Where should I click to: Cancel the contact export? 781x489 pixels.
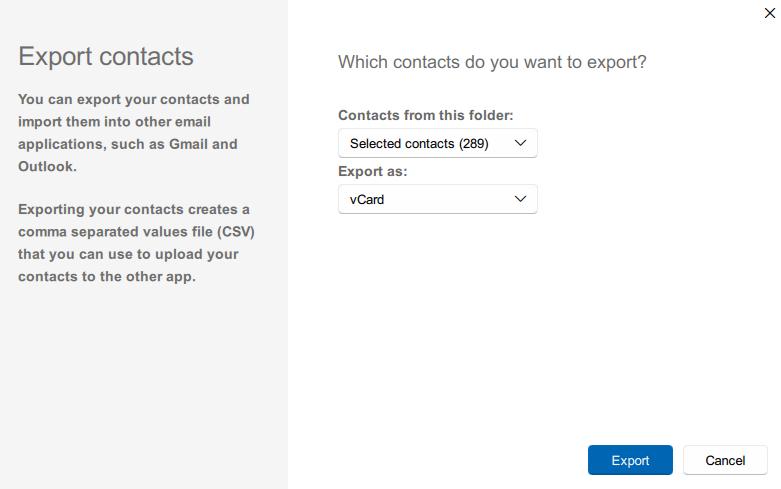725,460
